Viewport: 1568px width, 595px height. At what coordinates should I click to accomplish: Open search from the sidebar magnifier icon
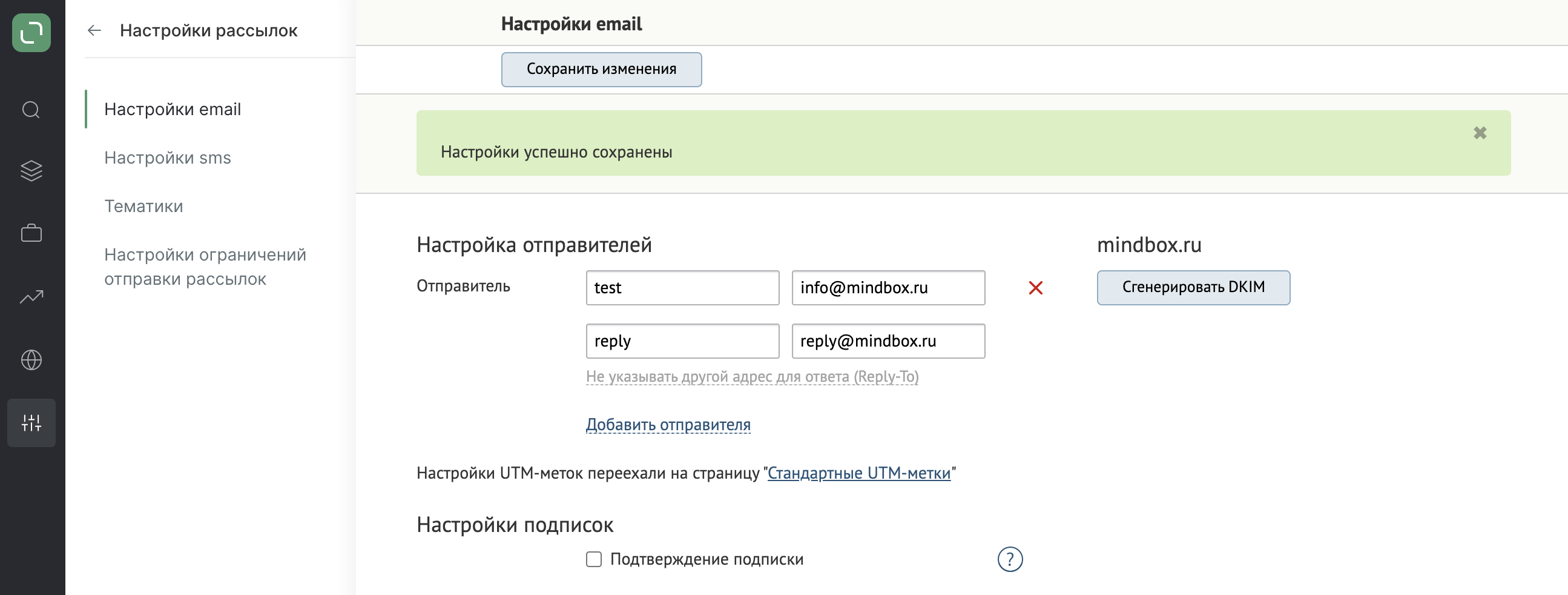[31, 110]
